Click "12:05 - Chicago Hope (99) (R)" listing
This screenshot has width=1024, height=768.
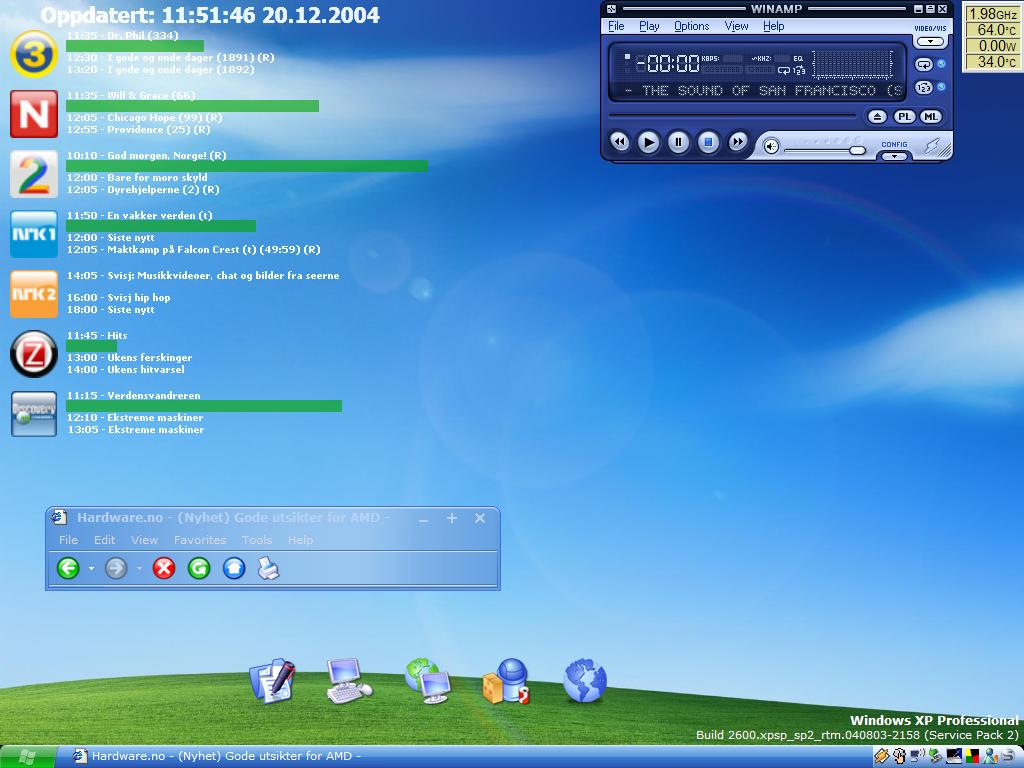pyautogui.click(x=144, y=118)
